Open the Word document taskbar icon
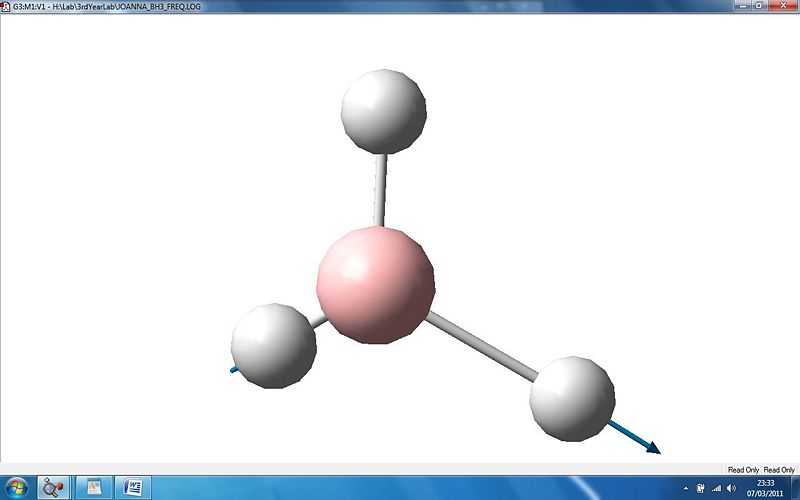The width and height of the screenshot is (800, 500). pyautogui.click(x=133, y=487)
